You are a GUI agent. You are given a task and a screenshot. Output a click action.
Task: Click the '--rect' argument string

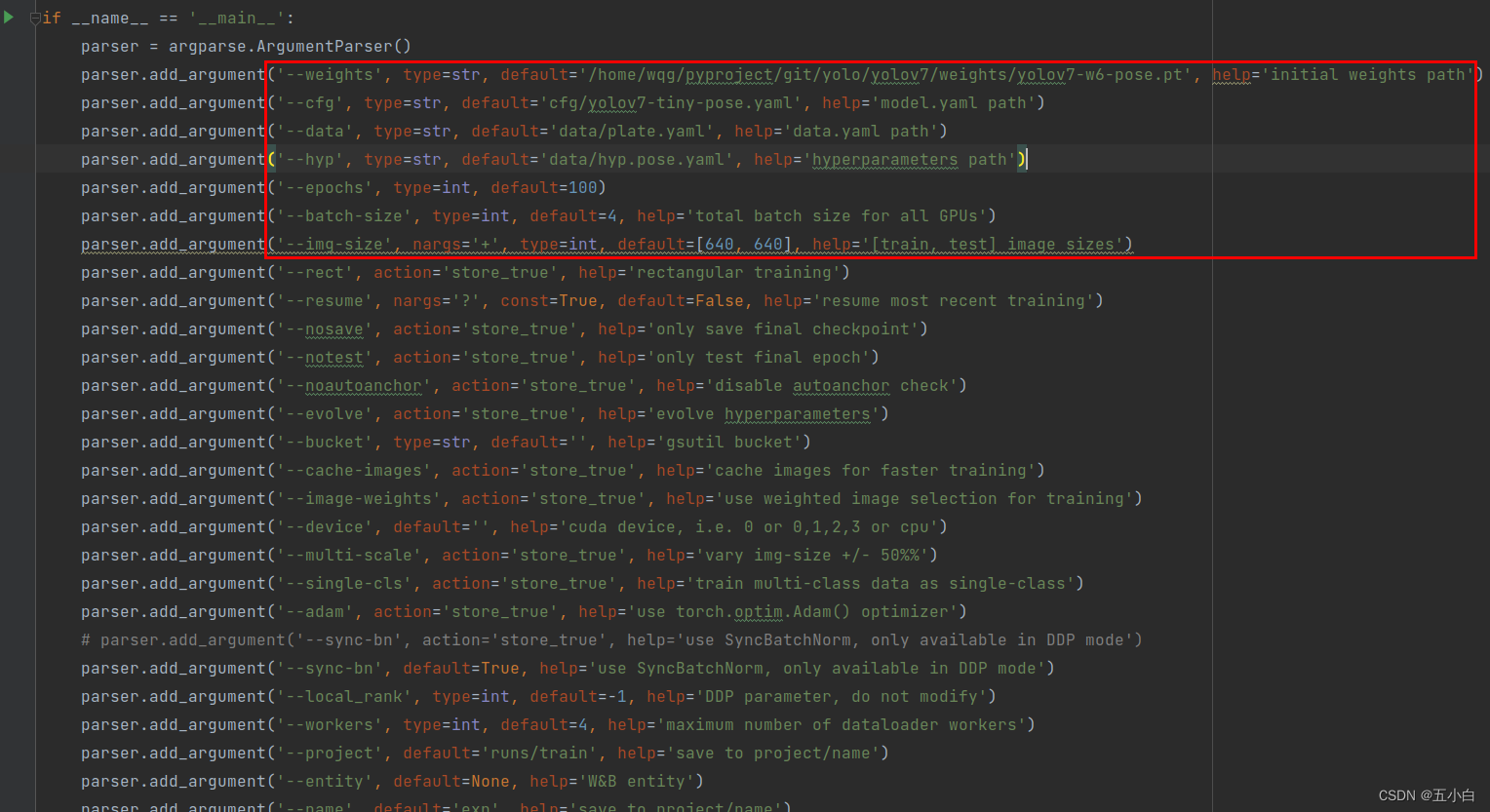[315, 273]
